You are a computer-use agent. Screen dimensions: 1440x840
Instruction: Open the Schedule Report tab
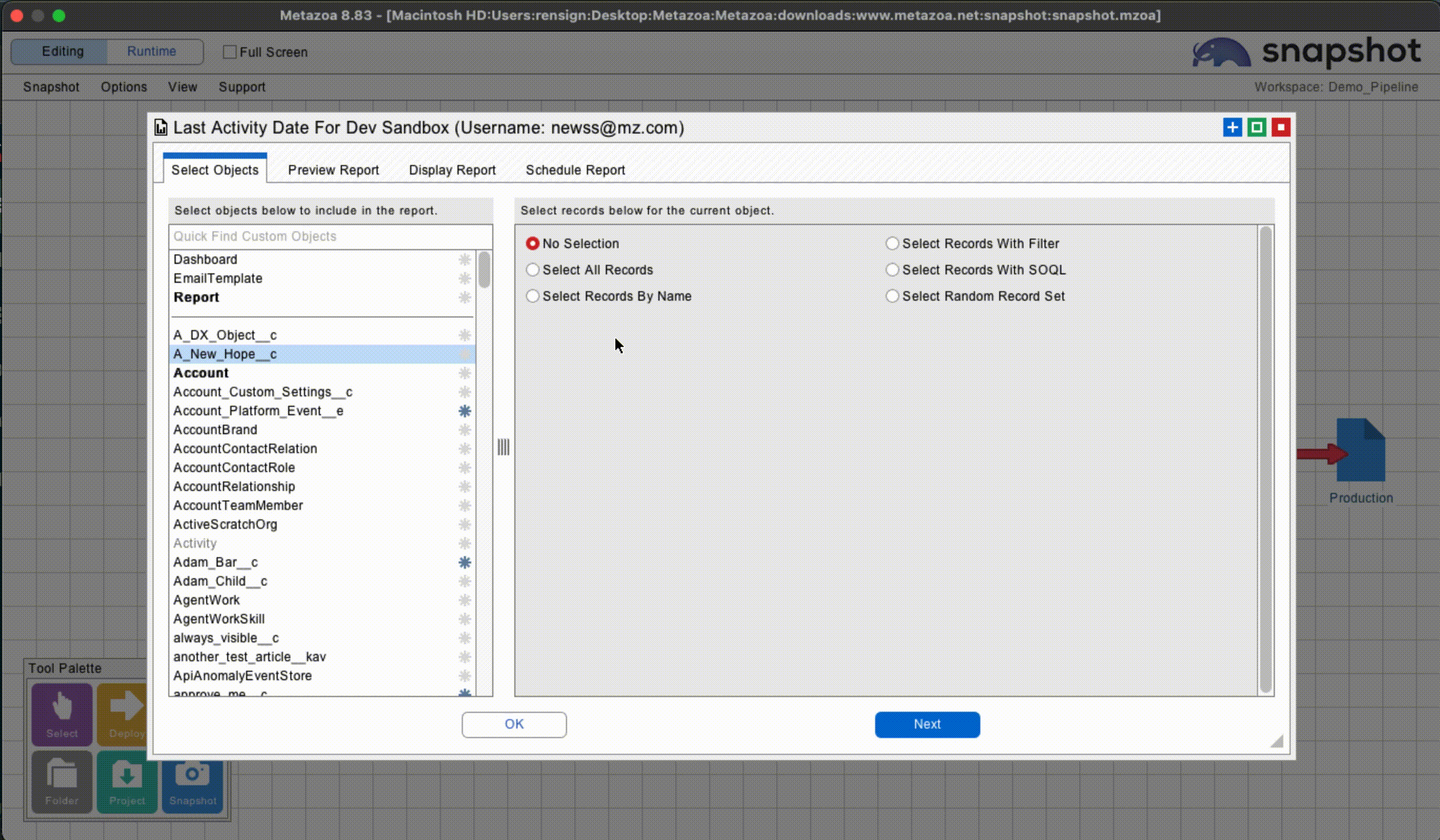[x=575, y=170]
